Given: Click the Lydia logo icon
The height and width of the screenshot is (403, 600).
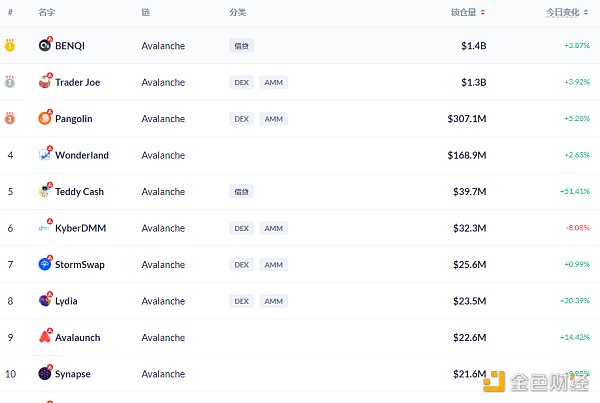Looking at the screenshot, I should (x=45, y=301).
